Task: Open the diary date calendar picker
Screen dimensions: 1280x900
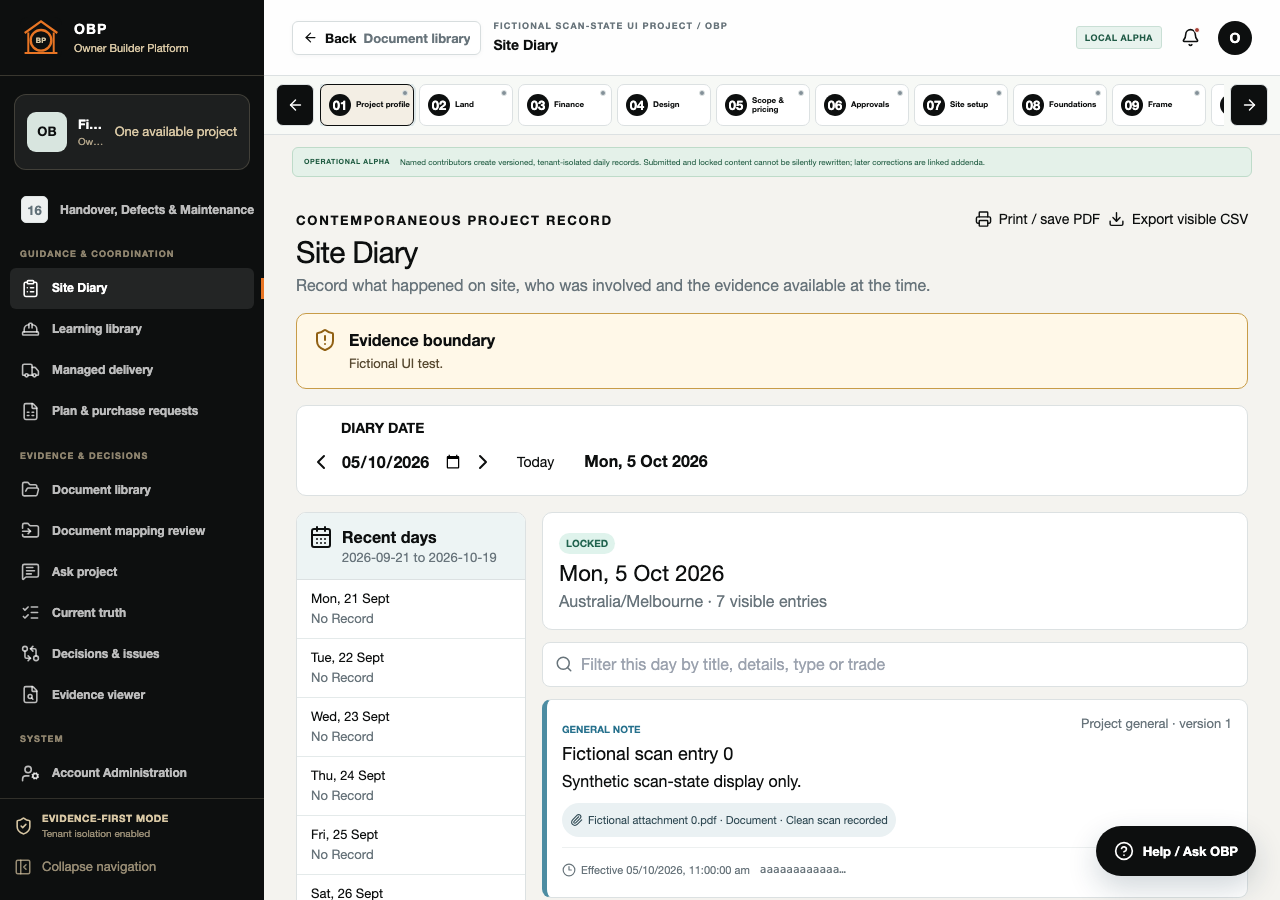Action: (x=453, y=462)
